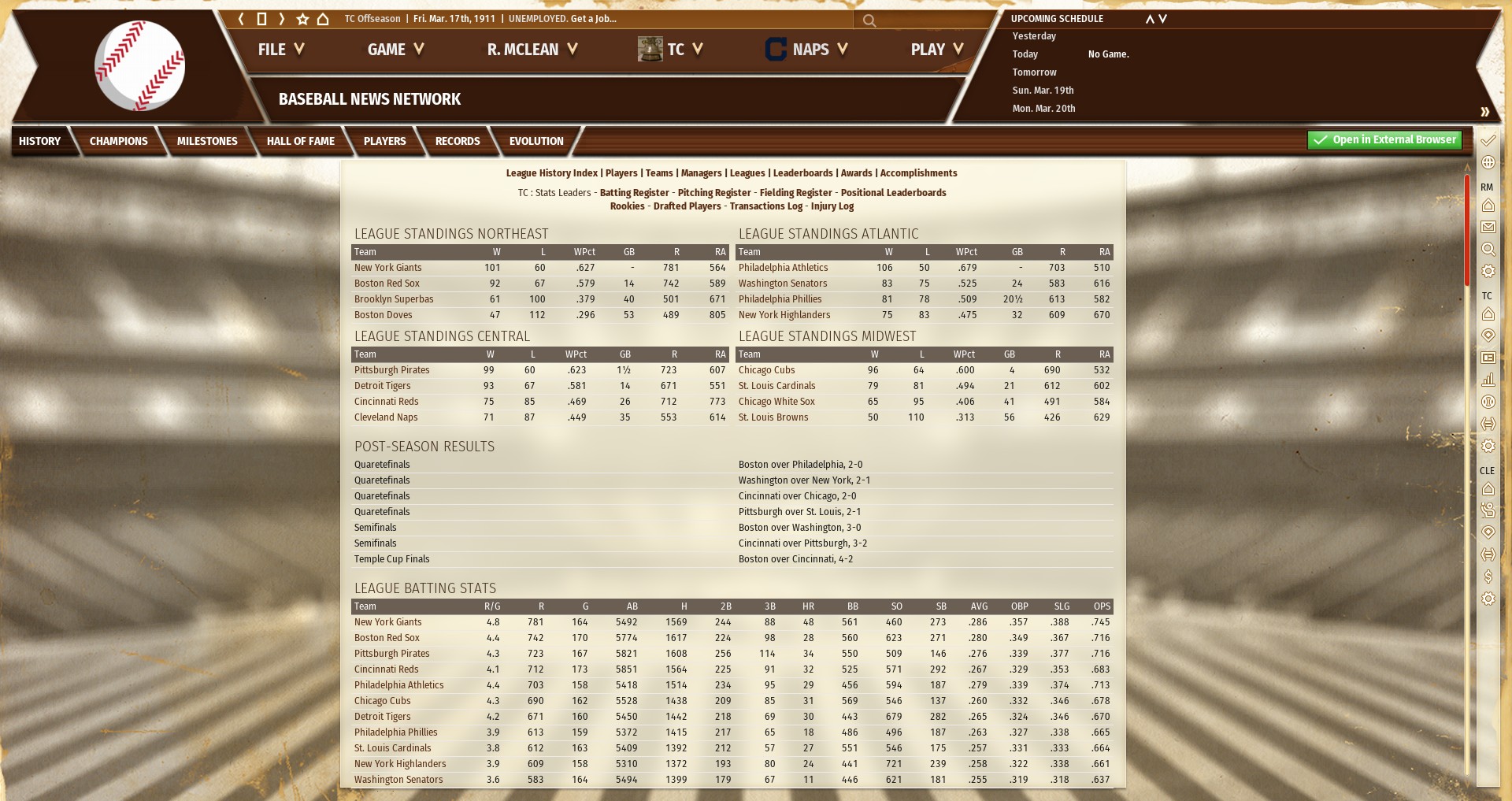Open the Leaderboards link
This screenshot has width=1512, height=801.
[x=802, y=173]
